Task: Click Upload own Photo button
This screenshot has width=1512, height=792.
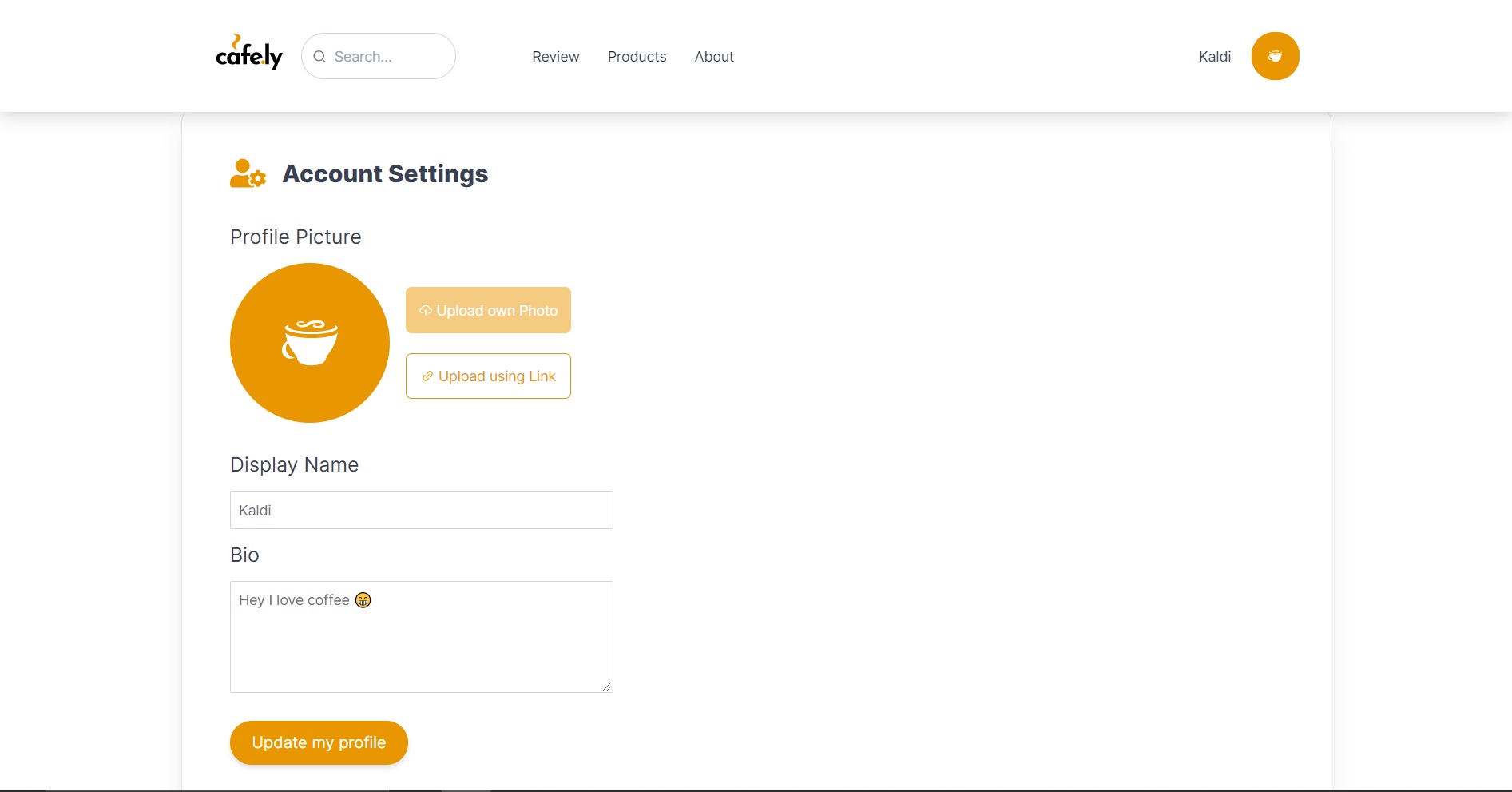Action: 488,310
